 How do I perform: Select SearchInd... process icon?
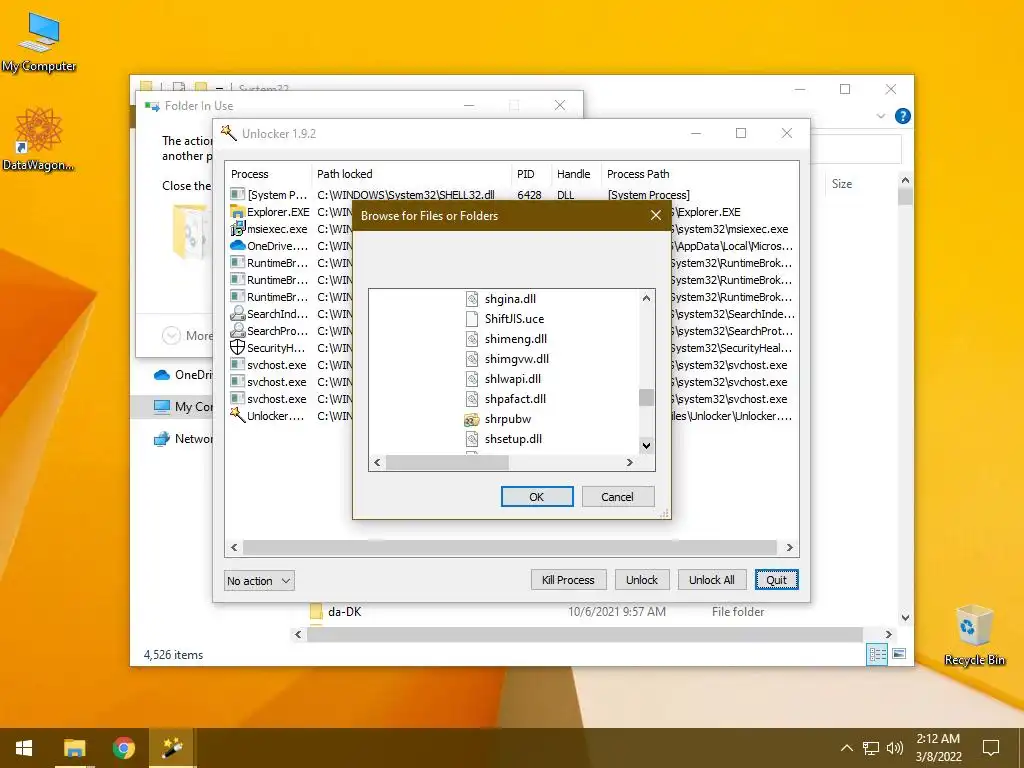click(237, 313)
